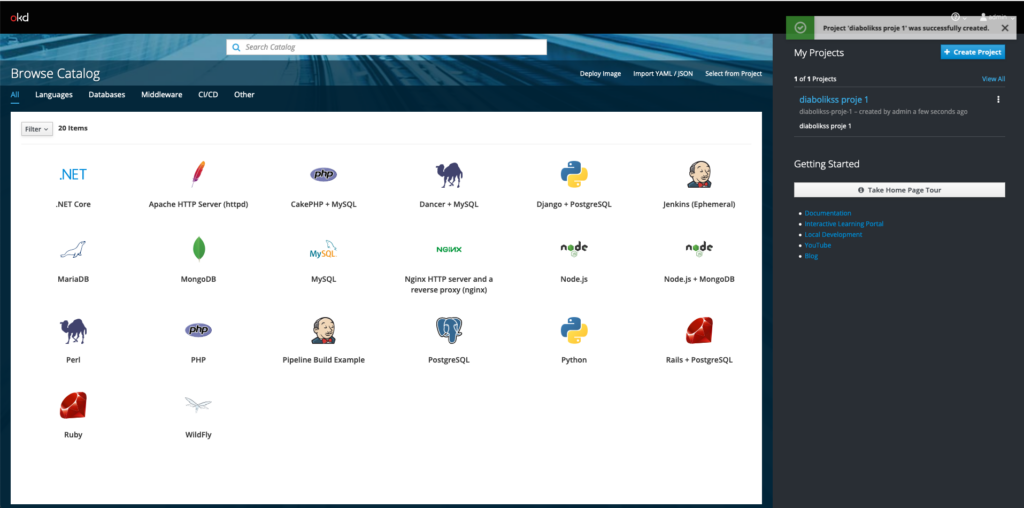The height and width of the screenshot is (508, 1024).
Task: Open the Dancer + MySQL camel icon
Action: click(449, 175)
